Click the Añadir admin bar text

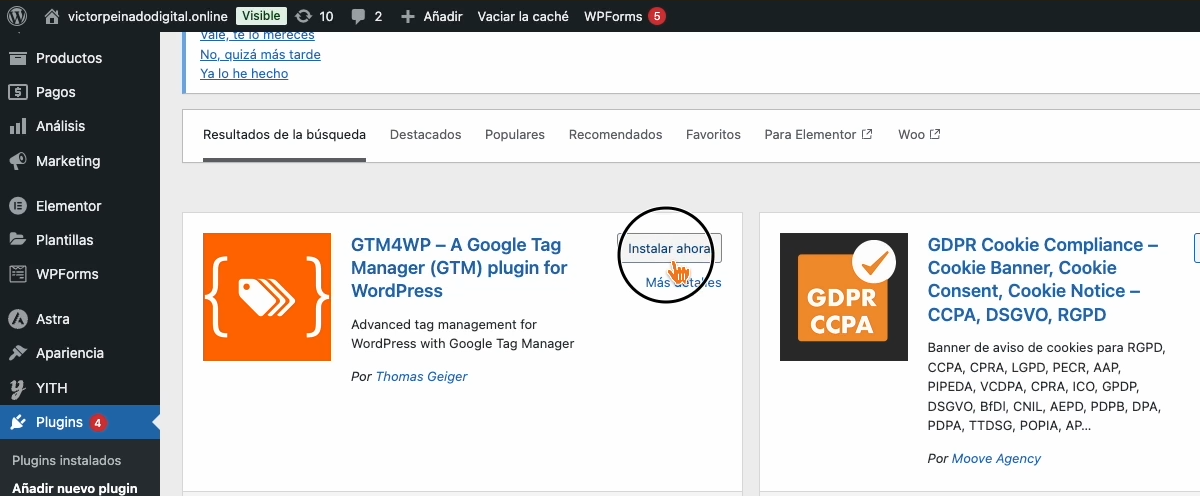click(442, 16)
